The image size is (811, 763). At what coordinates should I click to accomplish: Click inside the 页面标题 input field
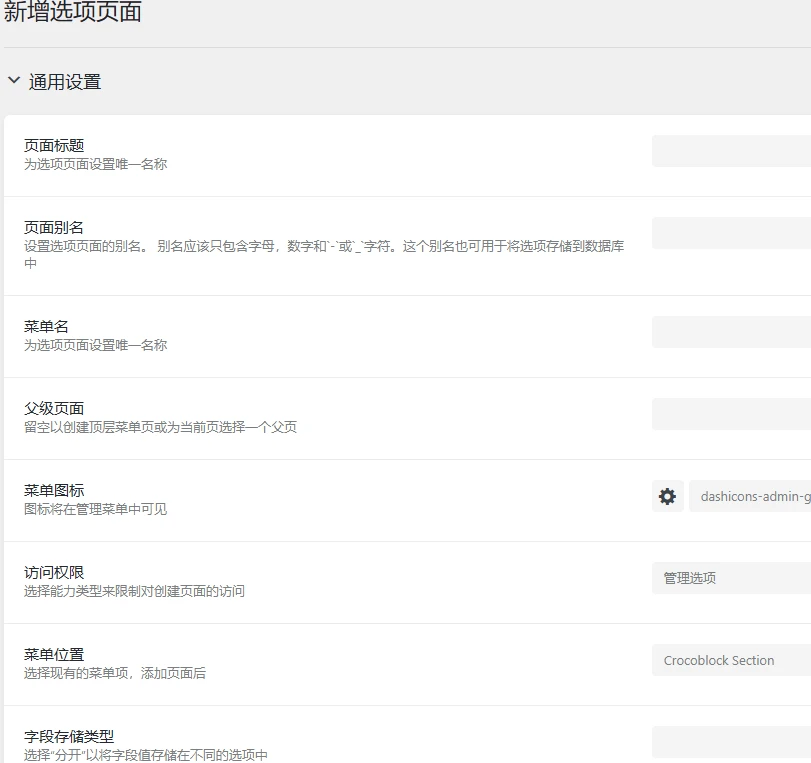tap(730, 151)
